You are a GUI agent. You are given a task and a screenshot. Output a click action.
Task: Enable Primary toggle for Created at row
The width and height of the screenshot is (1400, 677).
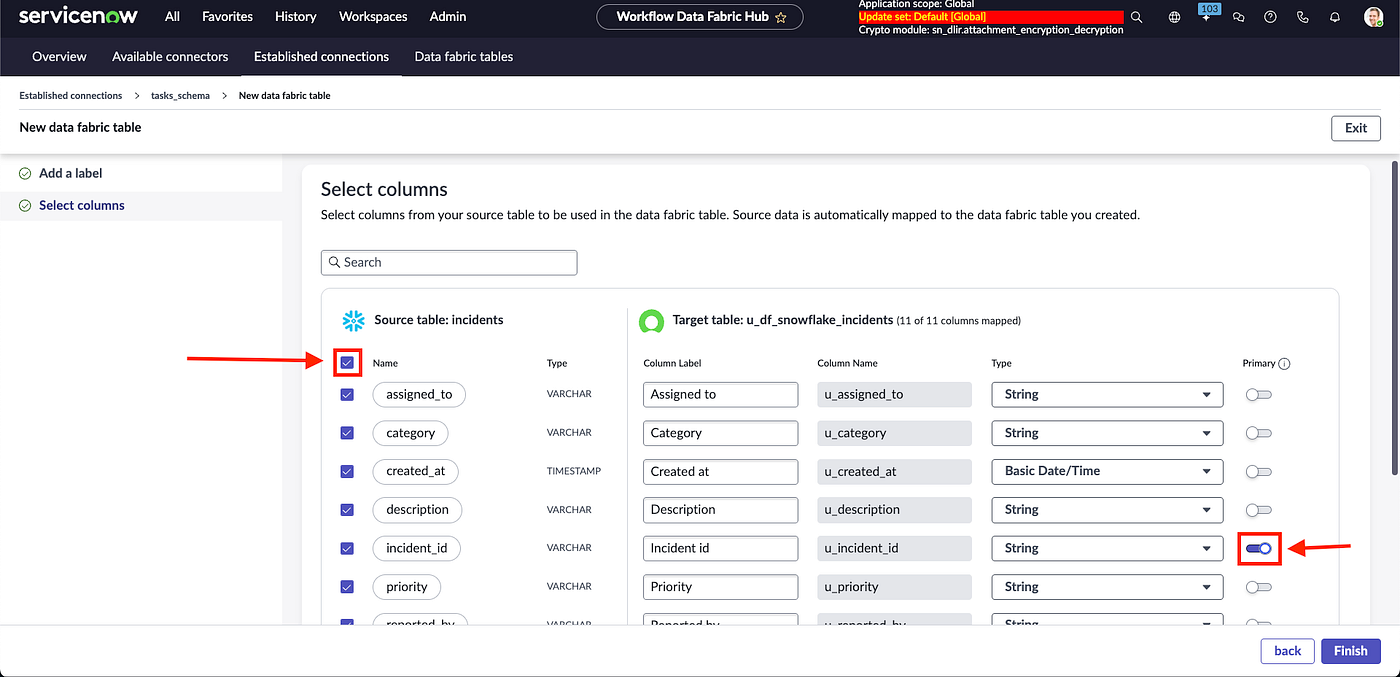(x=1258, y=471)
